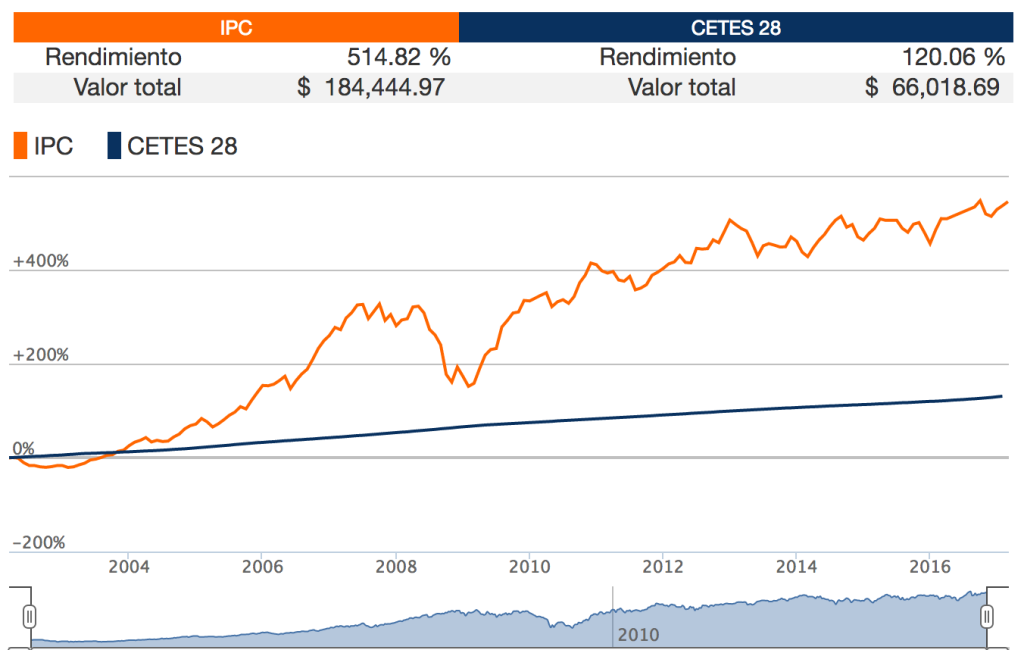Click the Rendimiento label under CETES 28
Screen dimensions: 1024x650
pyautogui.click(x=667, y=57)
